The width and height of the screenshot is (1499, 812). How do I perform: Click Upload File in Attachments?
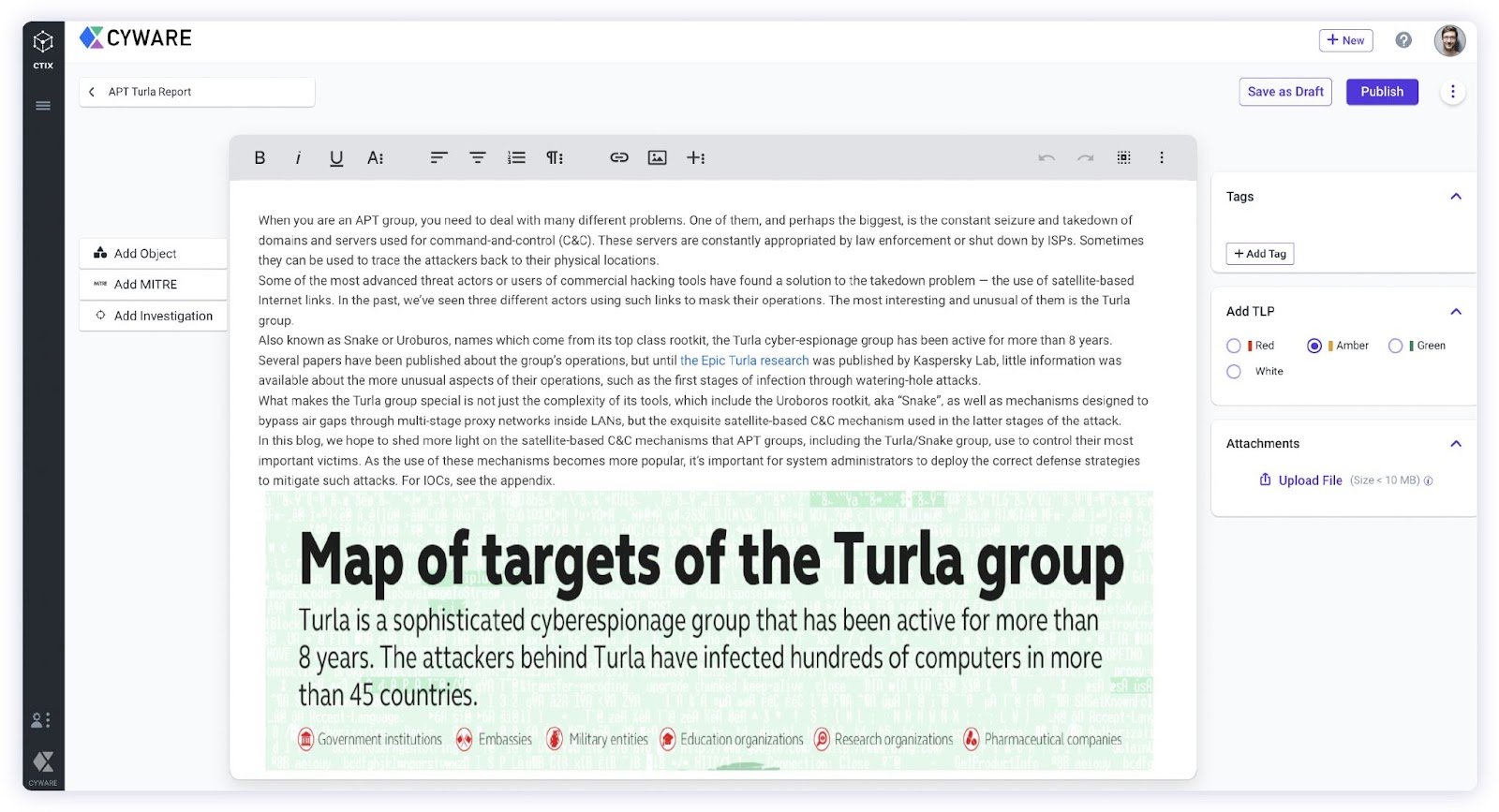[1300, 480]
